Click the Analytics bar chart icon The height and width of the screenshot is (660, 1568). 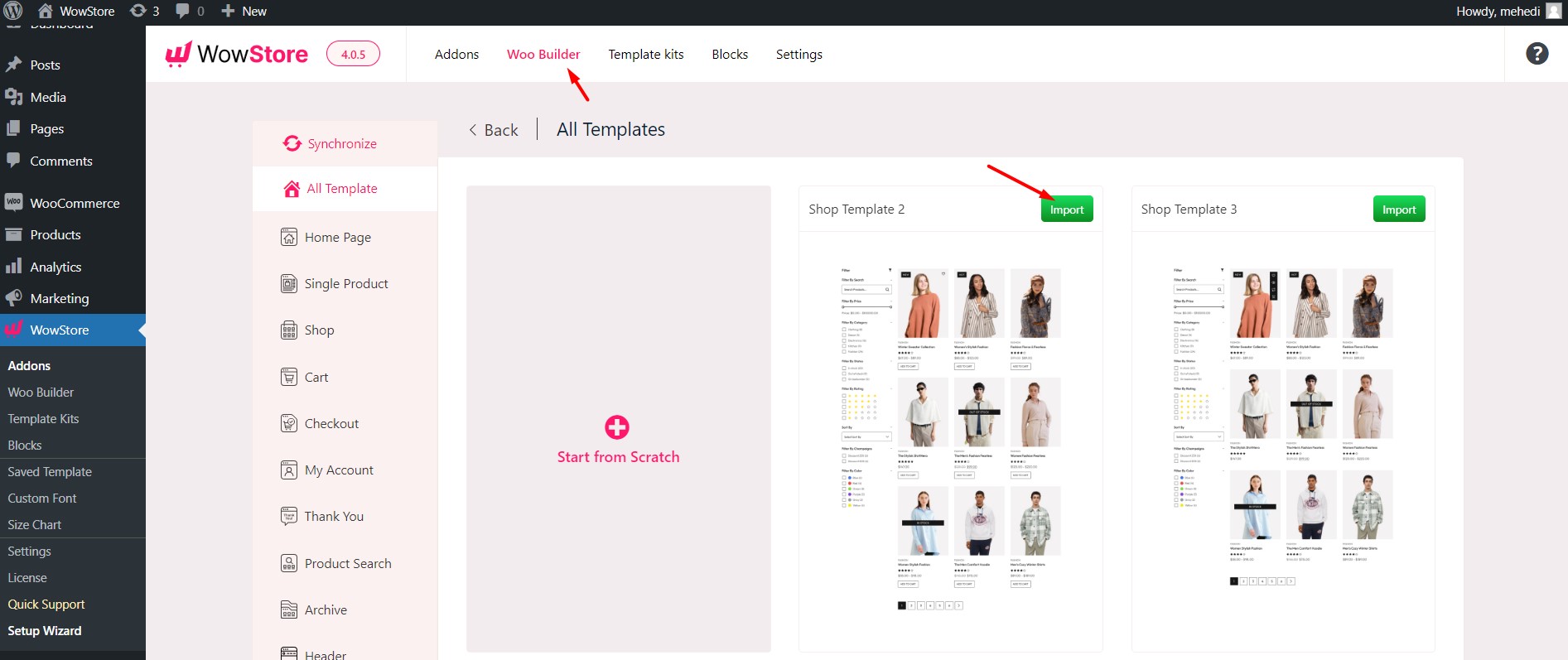pyautogui.click(x=13, y=266)
